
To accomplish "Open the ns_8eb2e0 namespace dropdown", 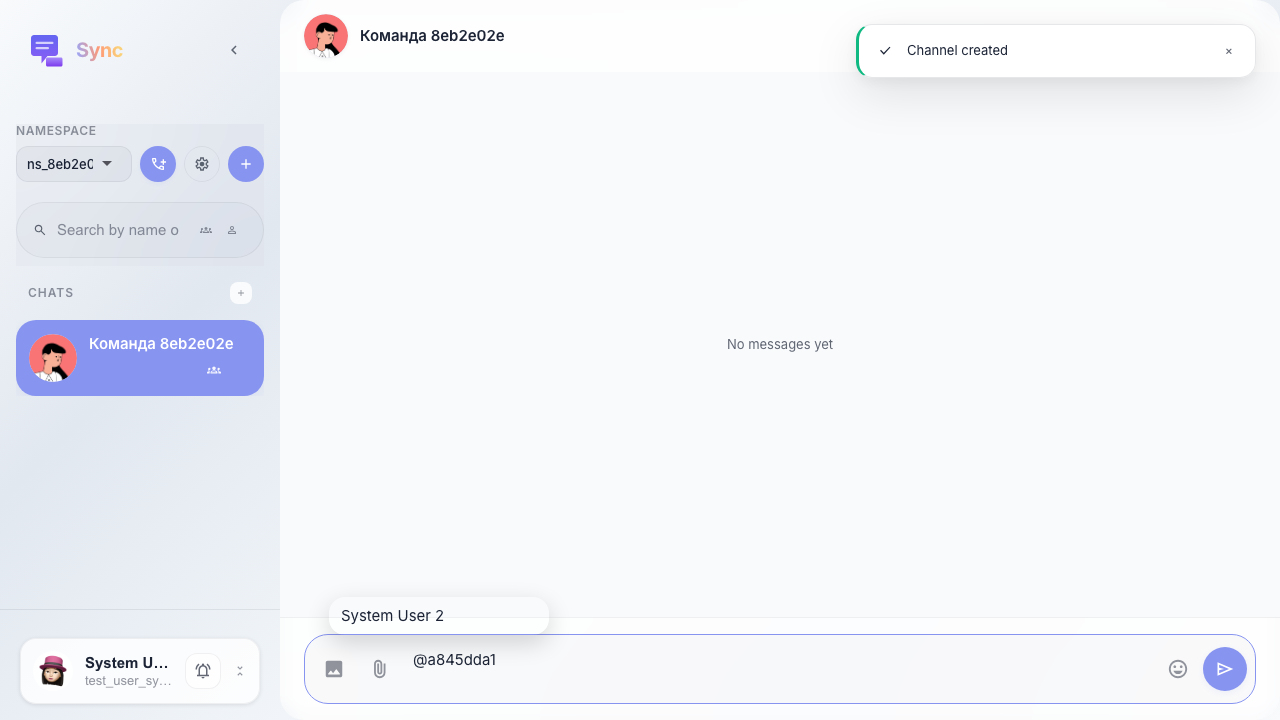I will point(74,164).
